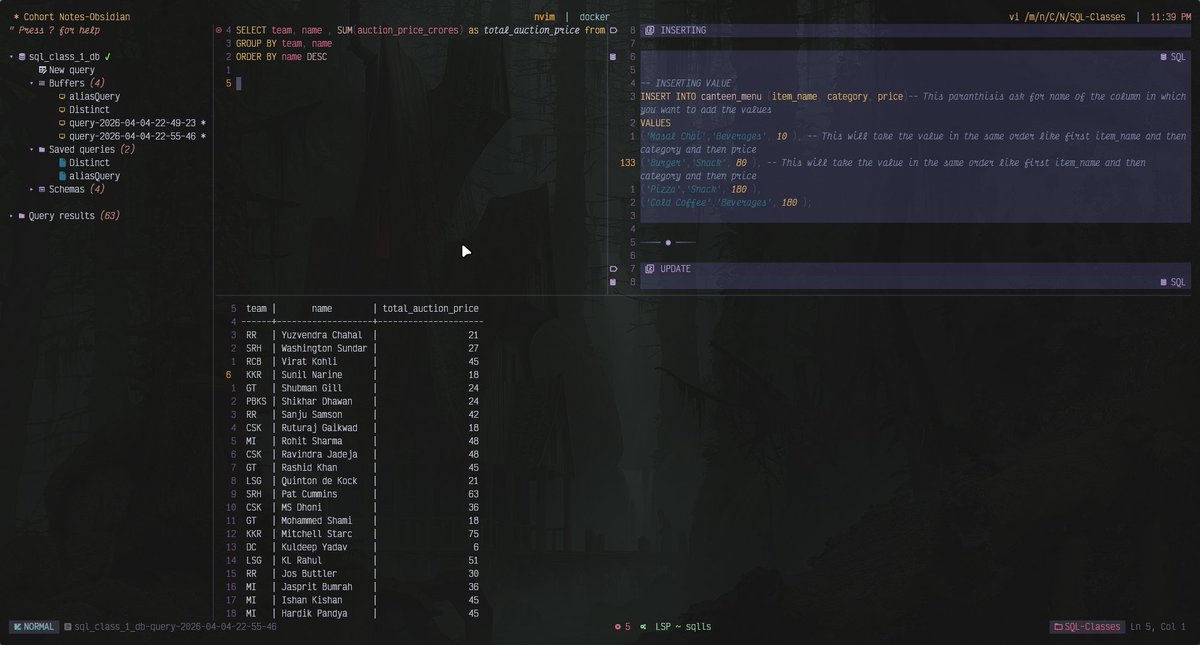Click the Ln 5, Col 1 position indicator
The image size is (1200, 645).
pos(1157,627)
